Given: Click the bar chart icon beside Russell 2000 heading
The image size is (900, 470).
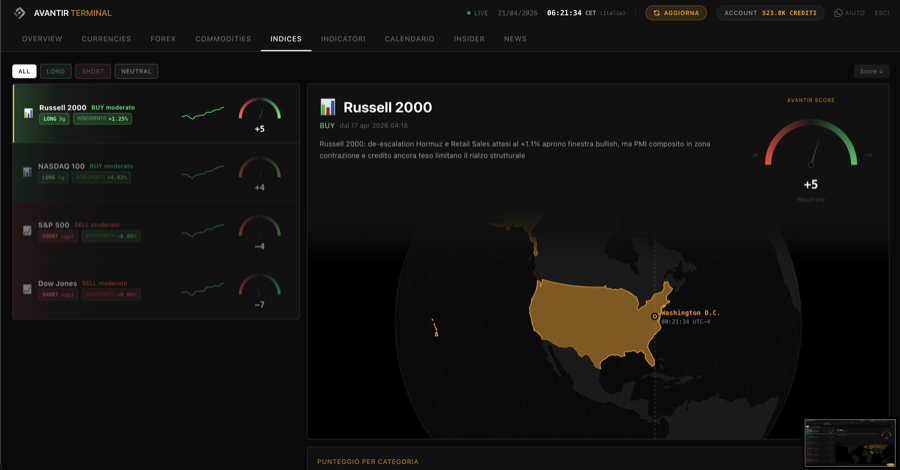Looking at the screenshot, I should [x=328, y=107].
